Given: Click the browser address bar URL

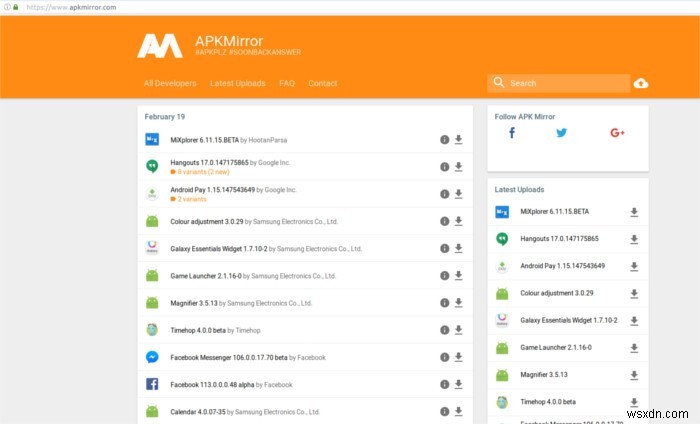Looking at the screenshot, I should pyautogui.click(x=71, y=7).
